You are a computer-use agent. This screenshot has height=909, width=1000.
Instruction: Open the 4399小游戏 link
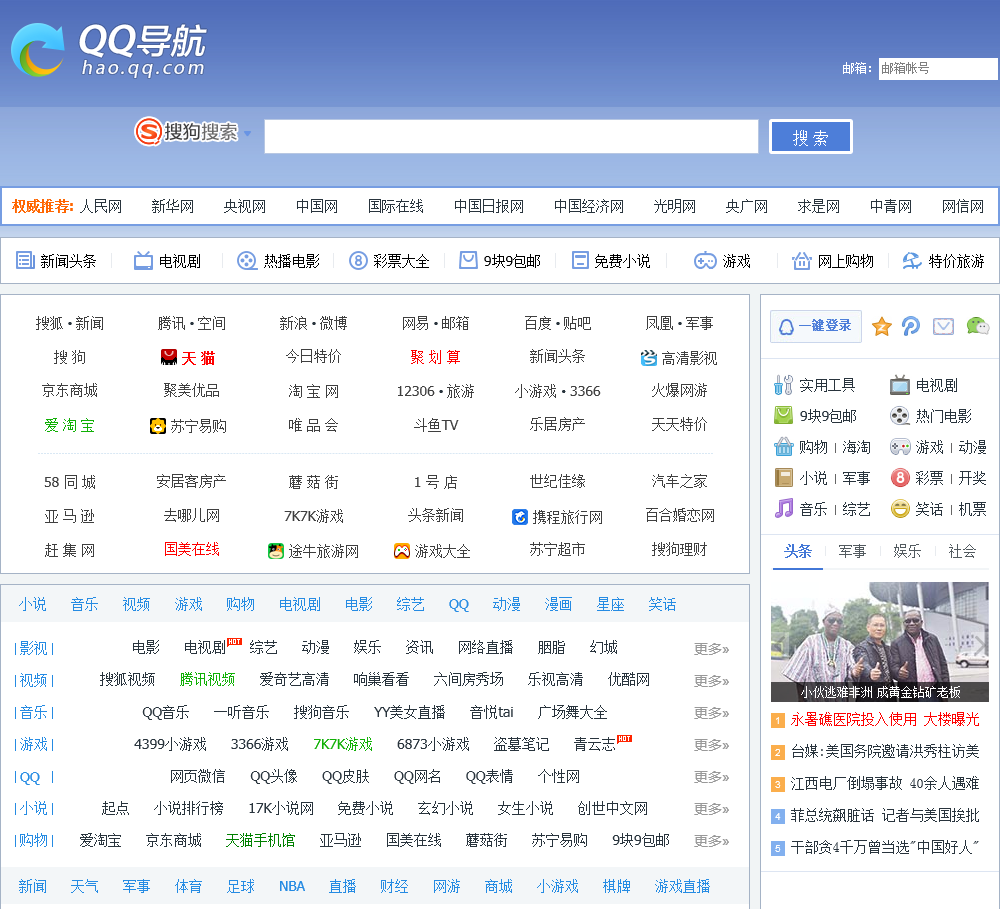click(170, 744)
